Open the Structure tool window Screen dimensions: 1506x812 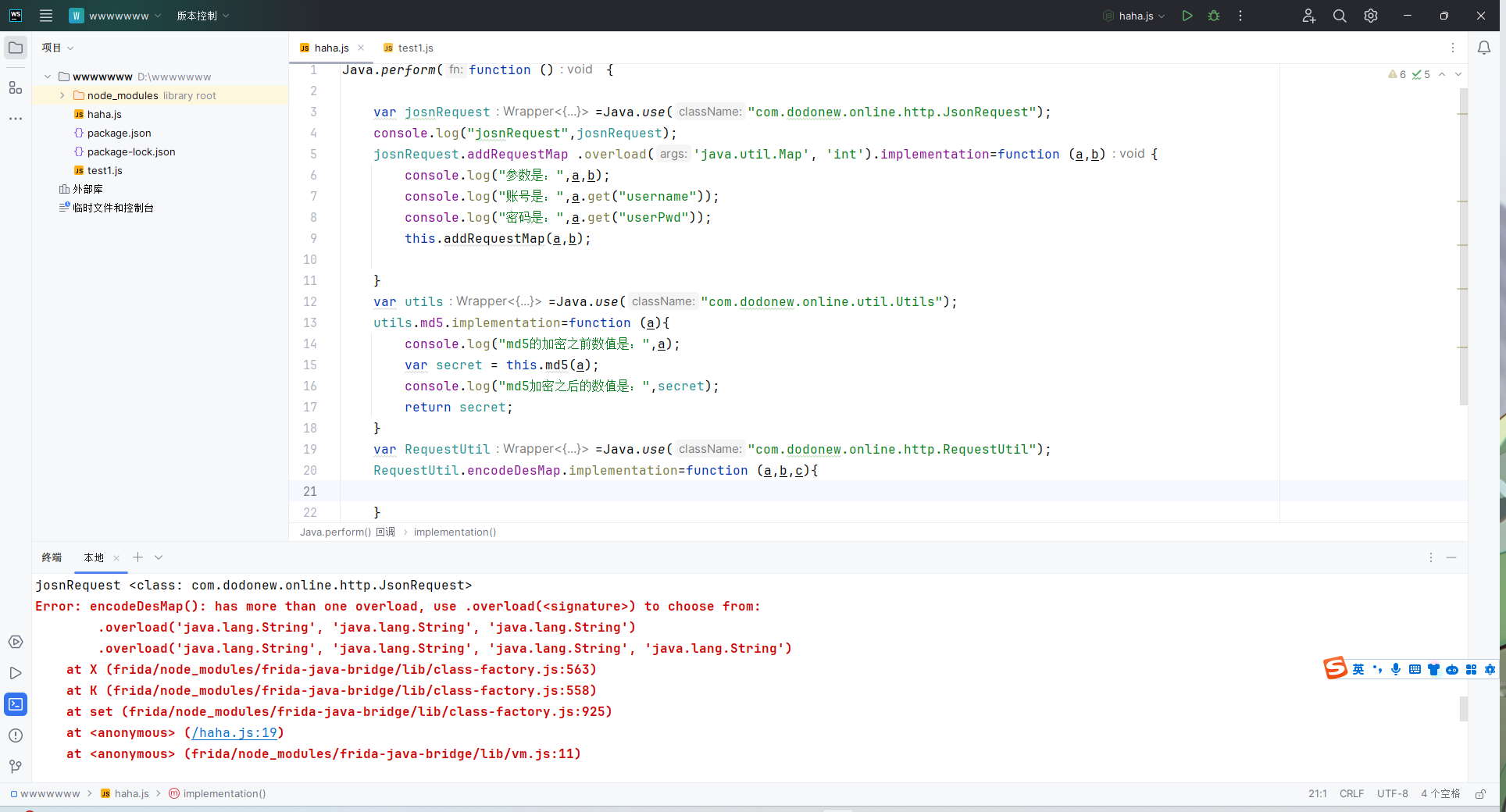point(16,87)
